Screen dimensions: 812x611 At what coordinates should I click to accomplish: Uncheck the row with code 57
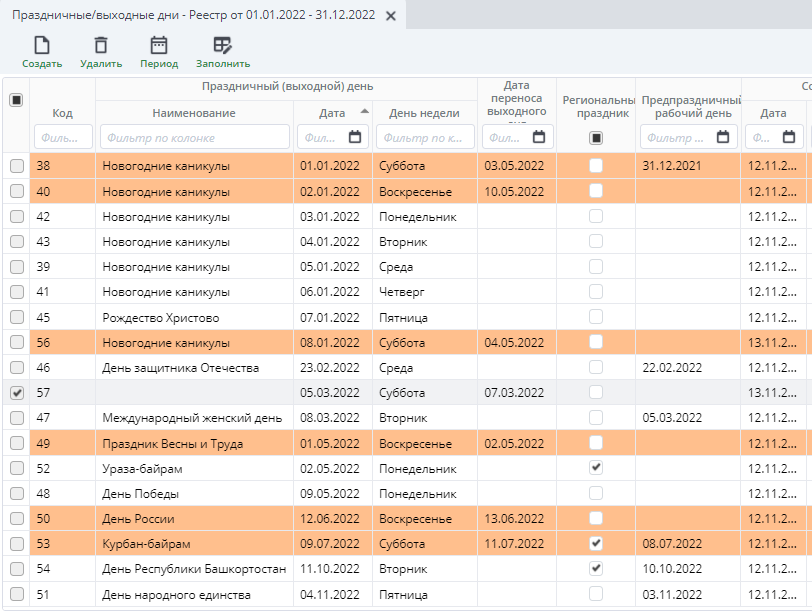tap(16, 393)
